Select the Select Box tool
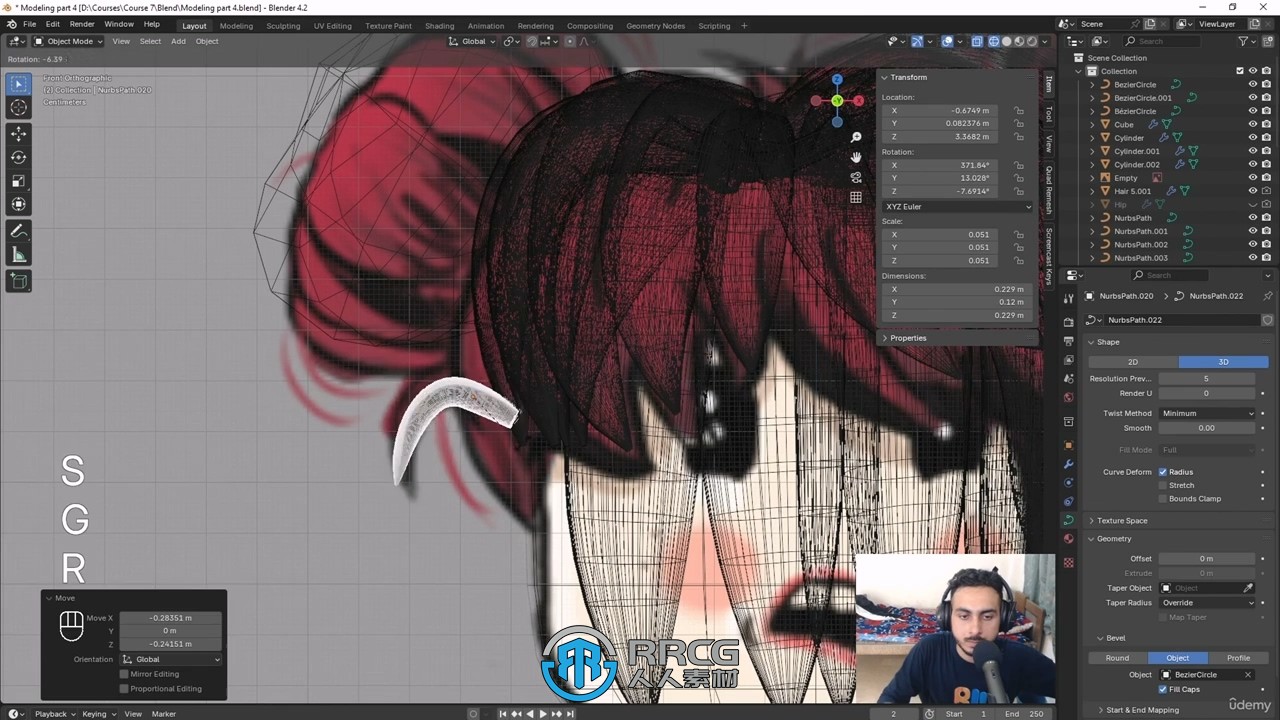Screen dimensions: 1280x720 [x=18, y=84]
